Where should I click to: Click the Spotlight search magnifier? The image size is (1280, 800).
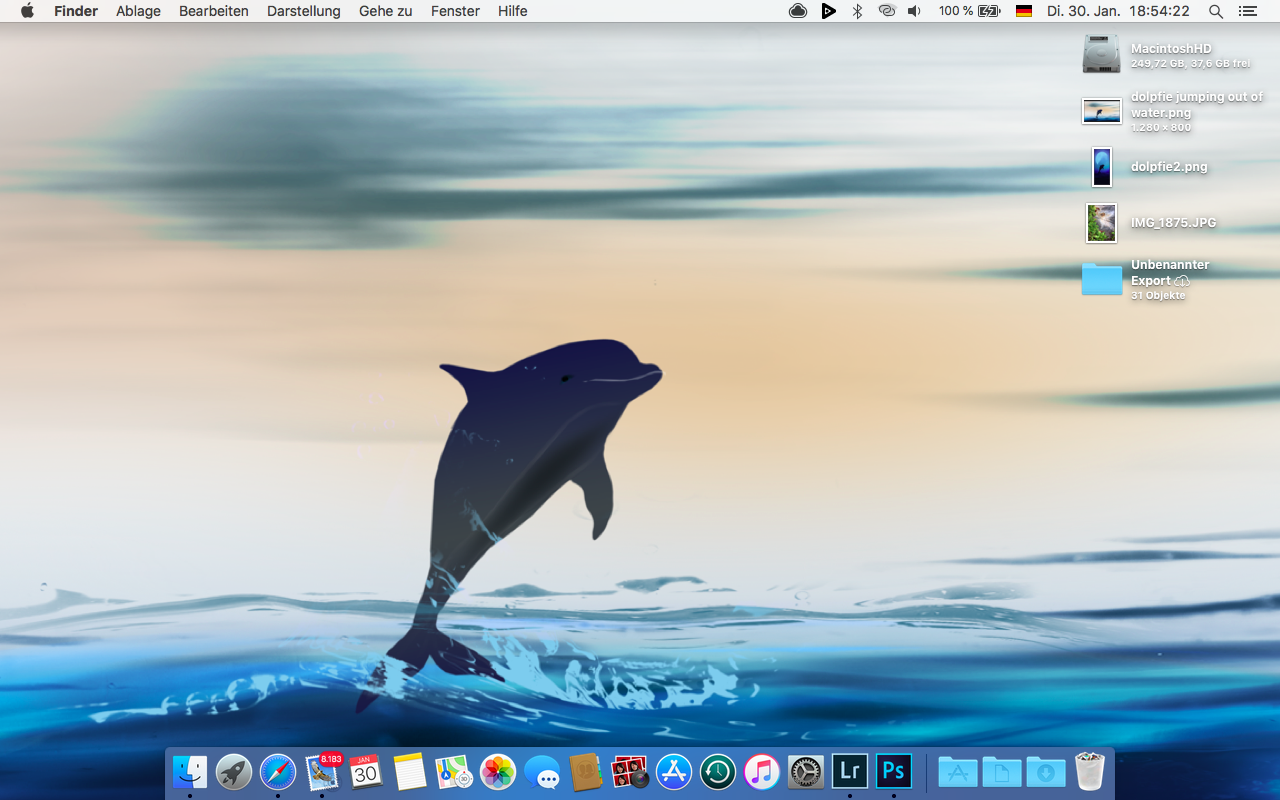tap(1216, 11)
